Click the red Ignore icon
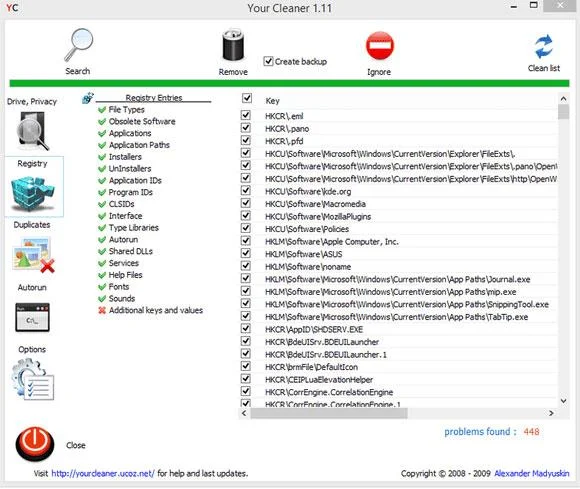 [x=380, y=46]
